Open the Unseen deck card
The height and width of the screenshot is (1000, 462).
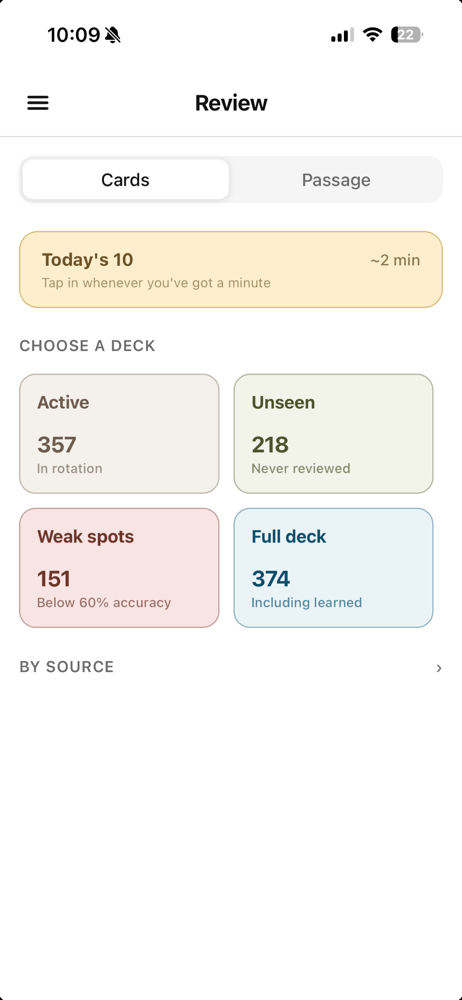point(333,434)
